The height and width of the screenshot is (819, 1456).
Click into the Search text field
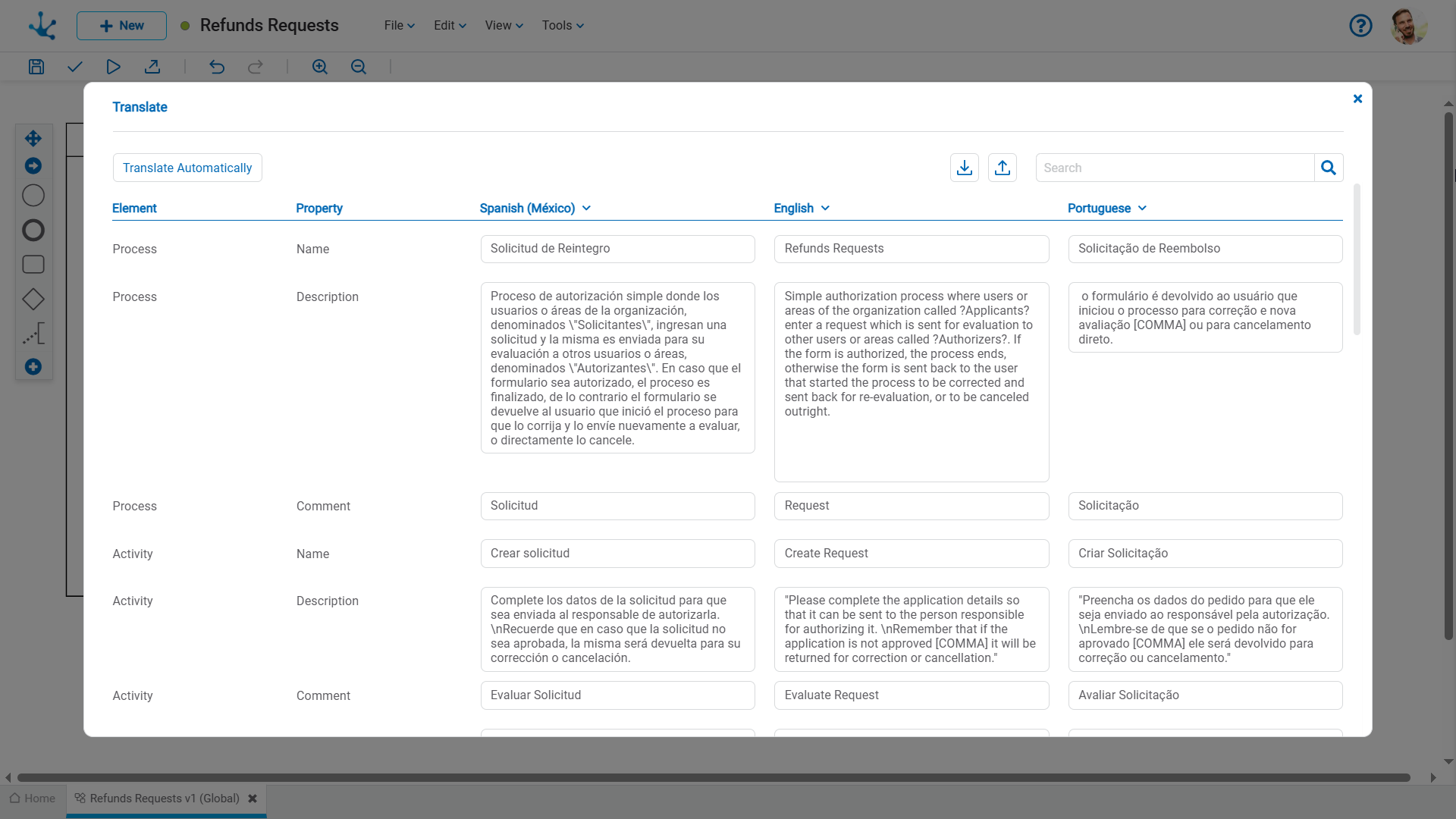coord(1174,168)
